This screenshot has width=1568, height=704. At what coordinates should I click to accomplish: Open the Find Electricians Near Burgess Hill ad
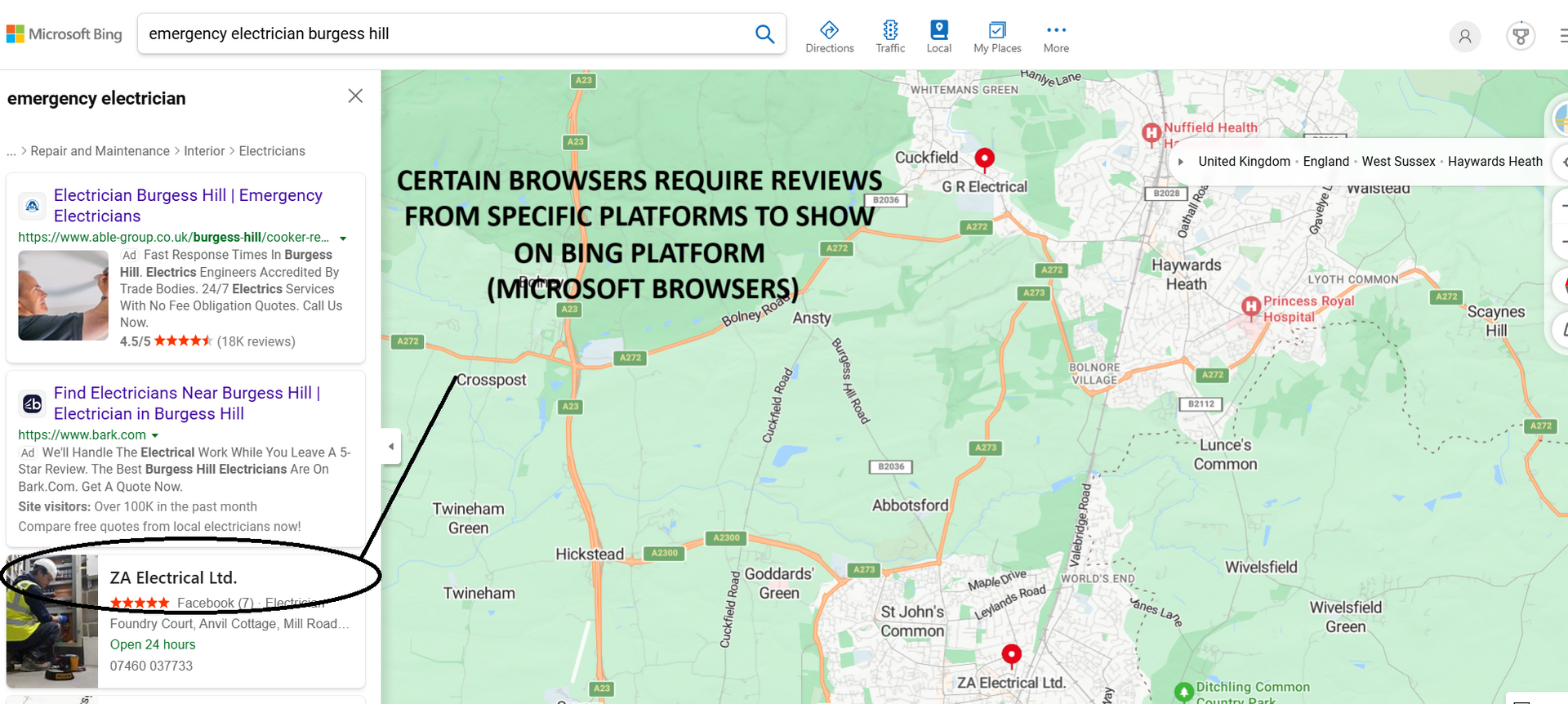[x=187, y=403]
